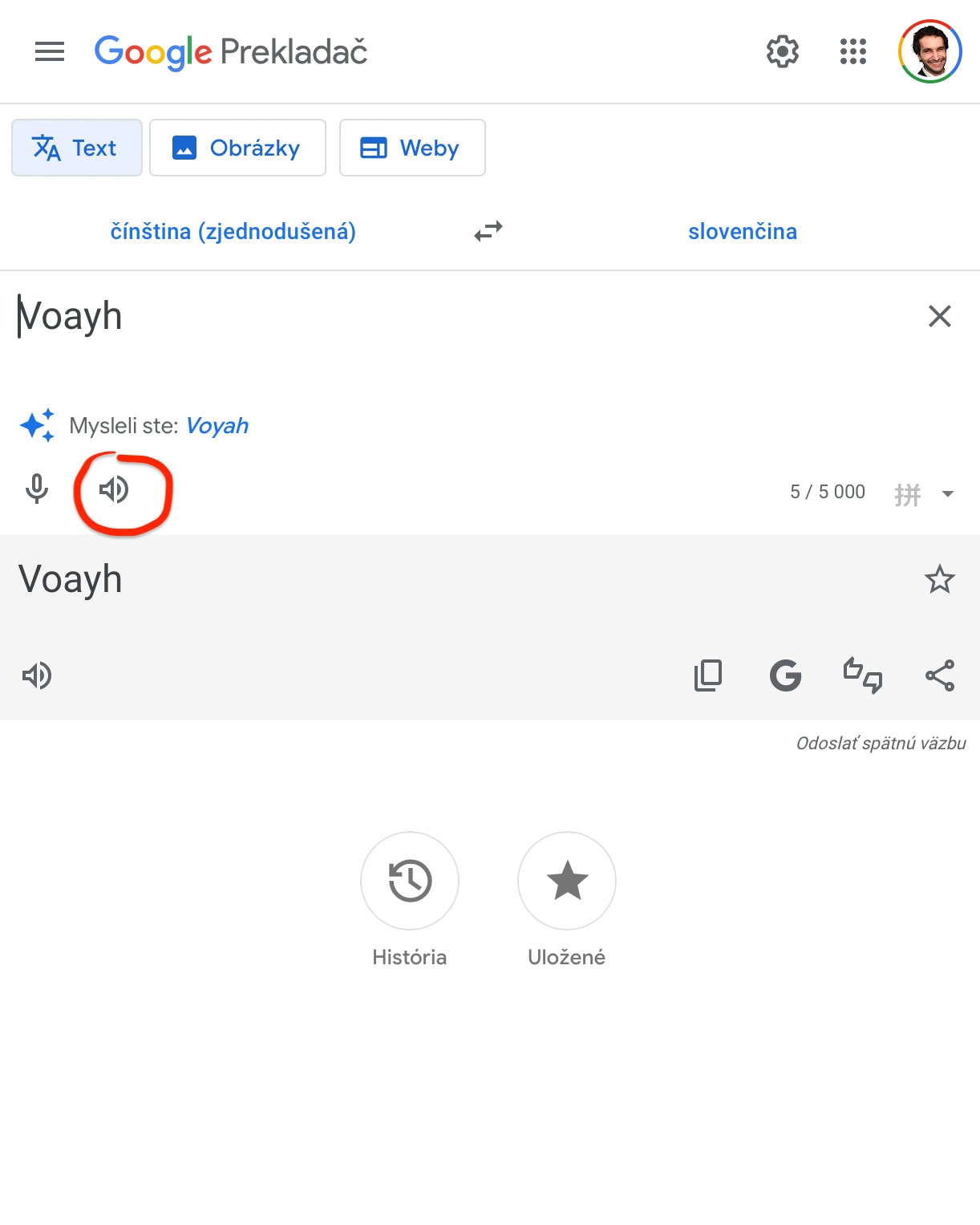980x1225 pixels.
Task: Open target language slovenčina selector
Action: (742, 232)
